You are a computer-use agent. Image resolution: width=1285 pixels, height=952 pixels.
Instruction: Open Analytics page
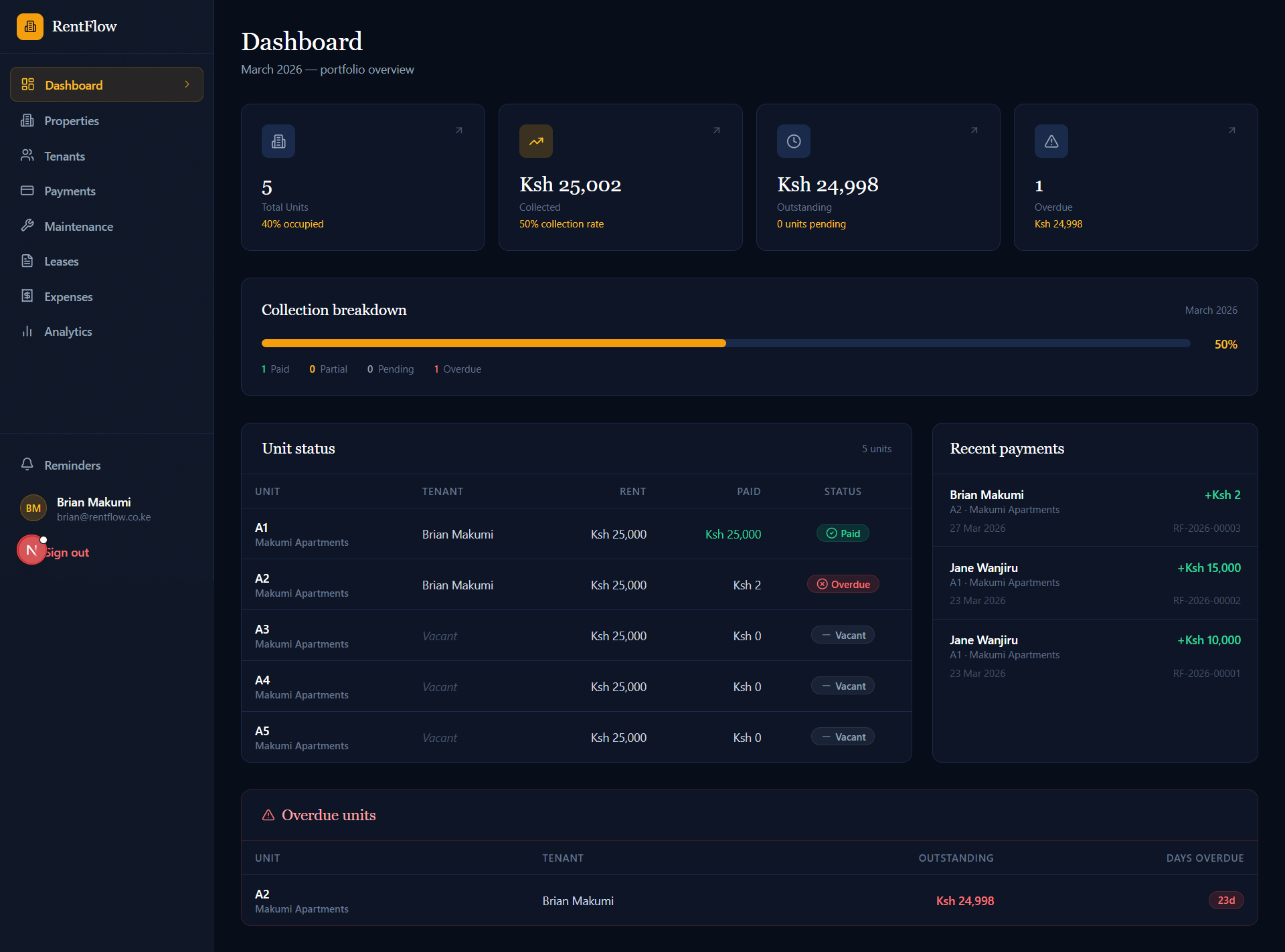click(106, 331)
